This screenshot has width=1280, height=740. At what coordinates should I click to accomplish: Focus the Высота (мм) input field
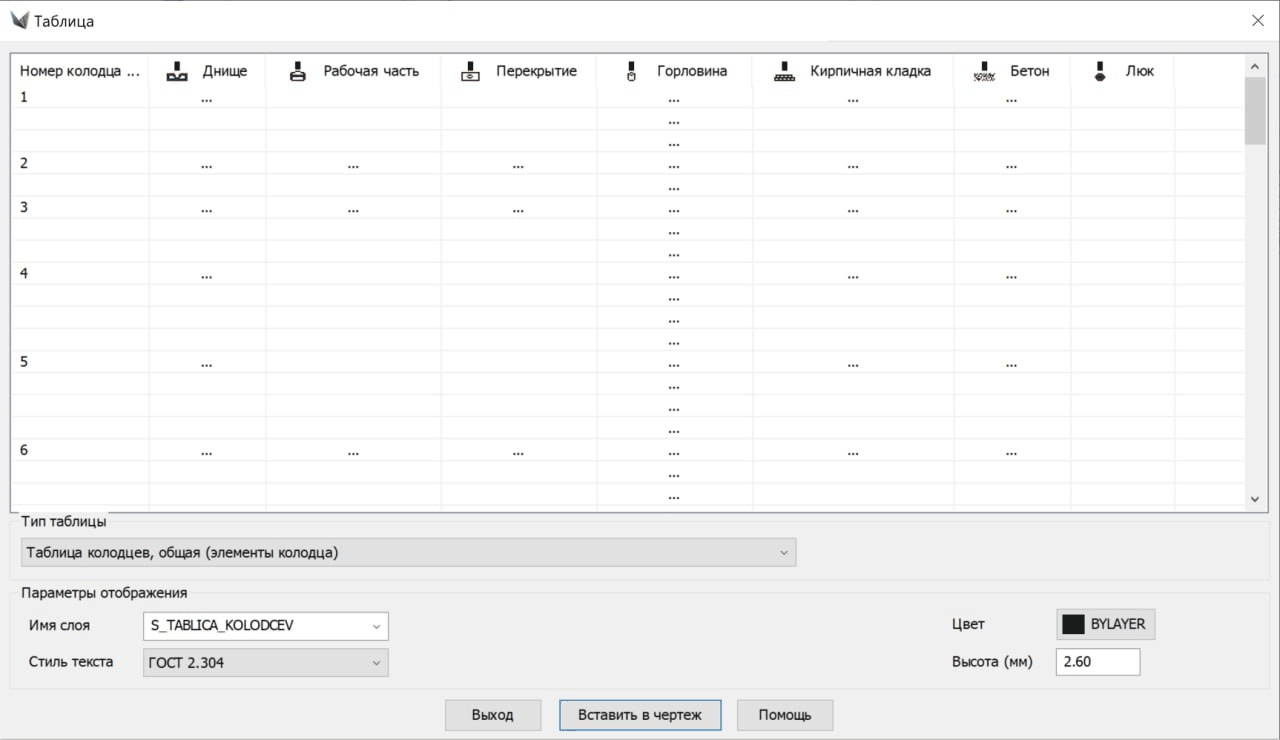1097,662
